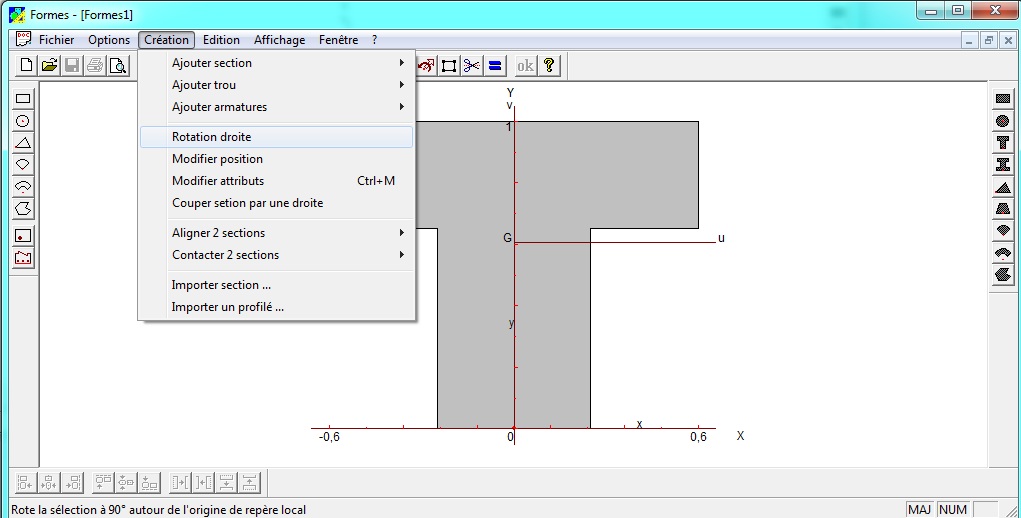1021x518 pixels.
Task: Click the blue equals sign toolbar icon
Action: coord(494,65)
